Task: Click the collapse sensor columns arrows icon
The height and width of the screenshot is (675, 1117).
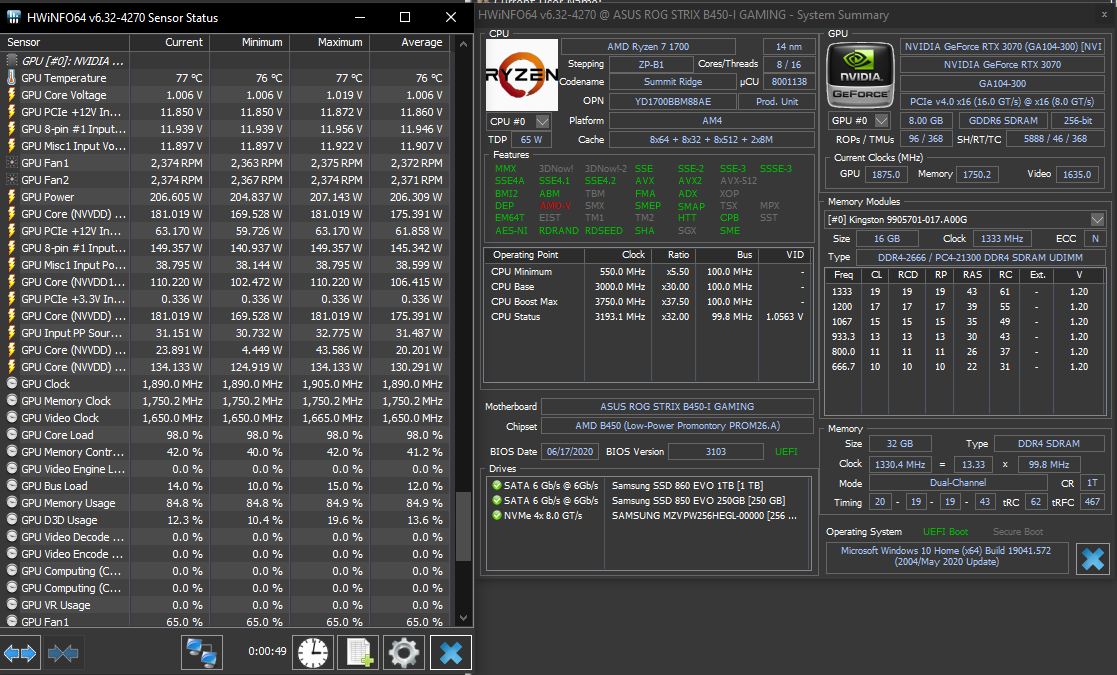Action: (63, 653)
